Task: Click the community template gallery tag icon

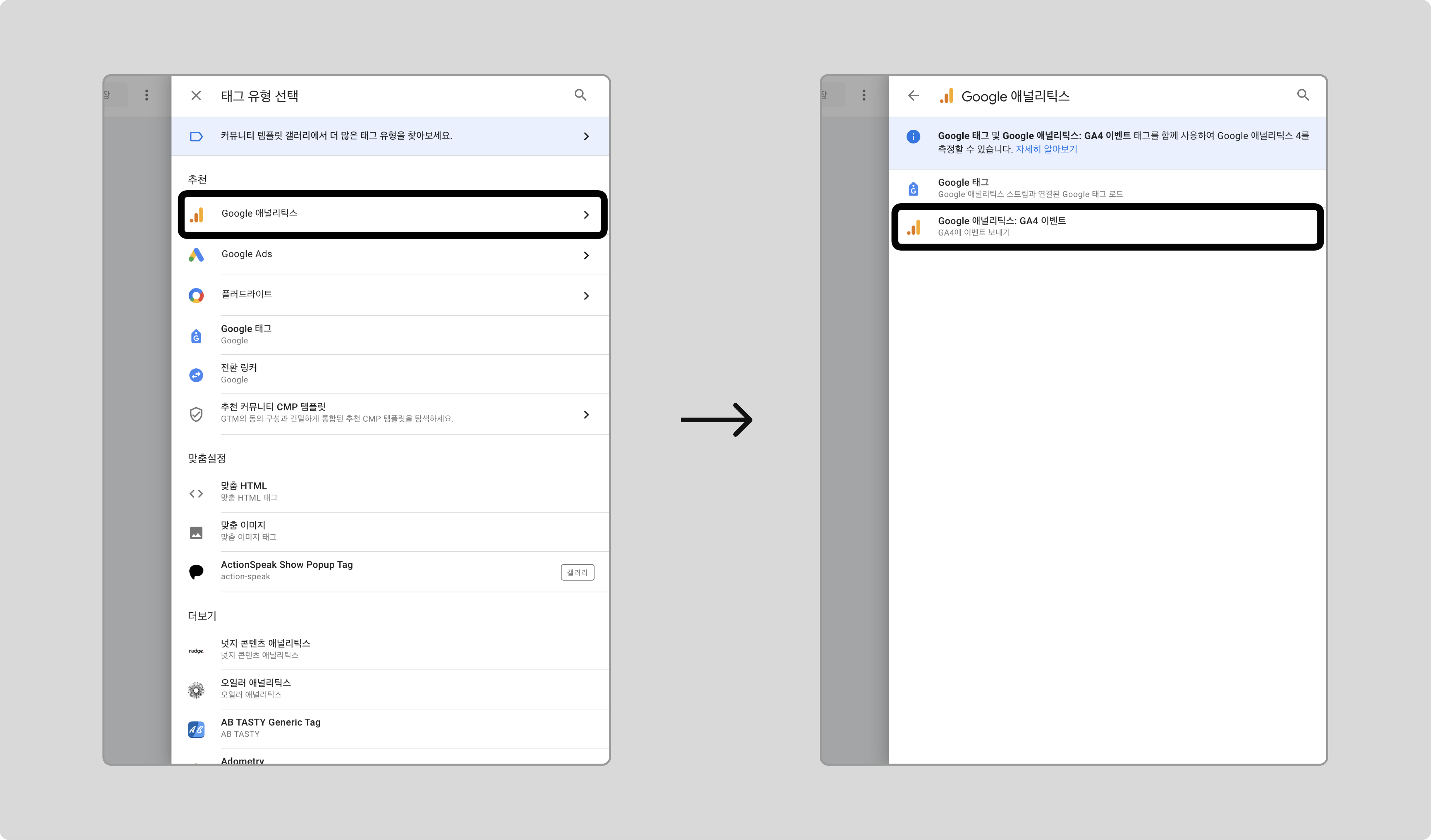Action: coord(196,136)
